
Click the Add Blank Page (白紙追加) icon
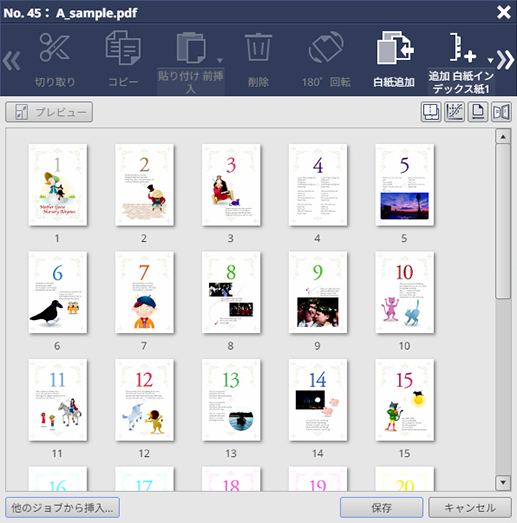(395, 47)
